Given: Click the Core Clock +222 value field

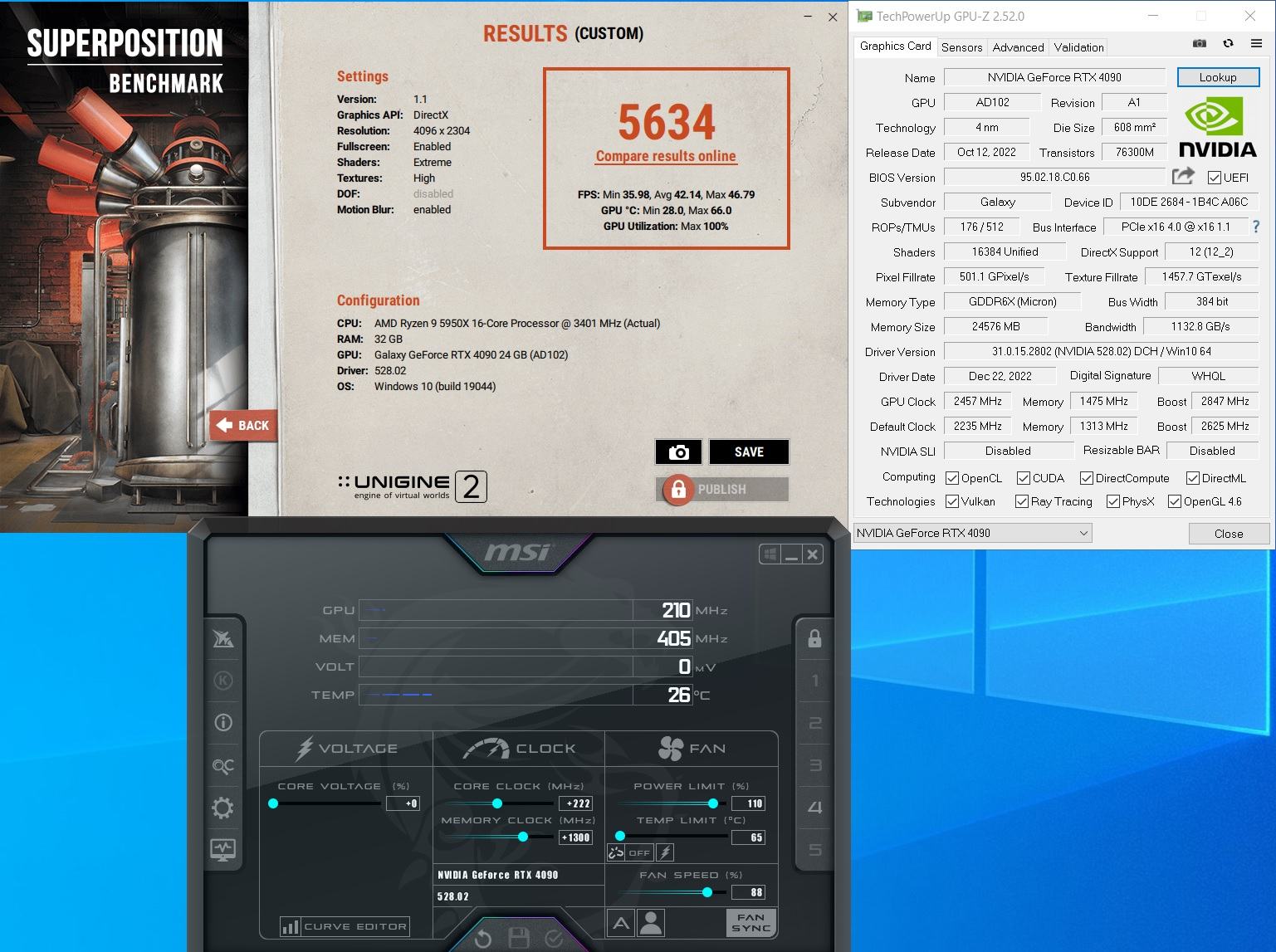Looking at the screenshot, I should point(575,803).
